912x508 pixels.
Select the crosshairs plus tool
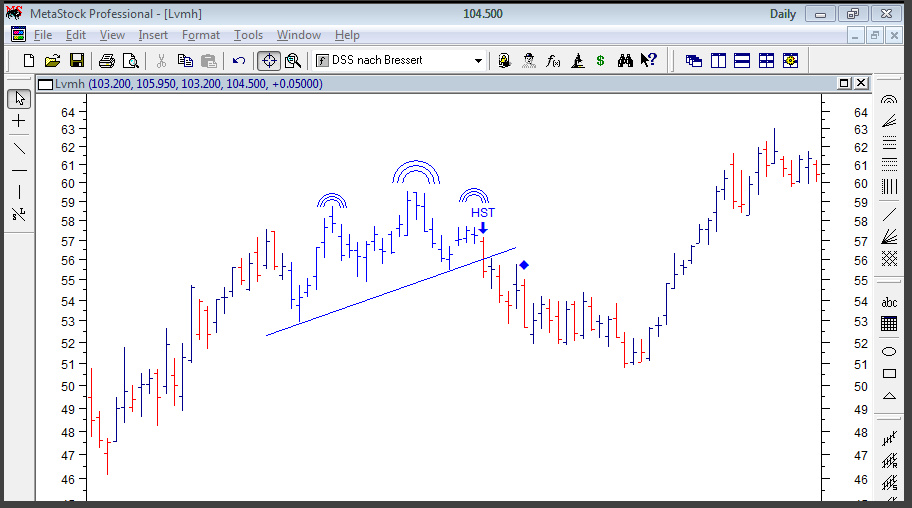click(x=19, y=121)
